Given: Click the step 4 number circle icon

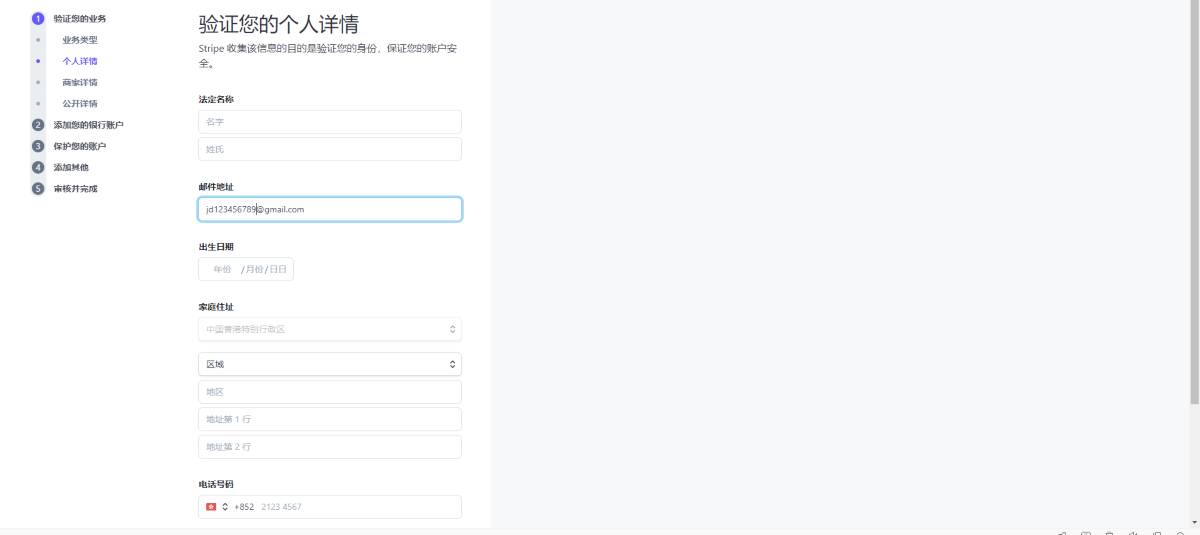Looking at the screenshot, I should (38, 167).
